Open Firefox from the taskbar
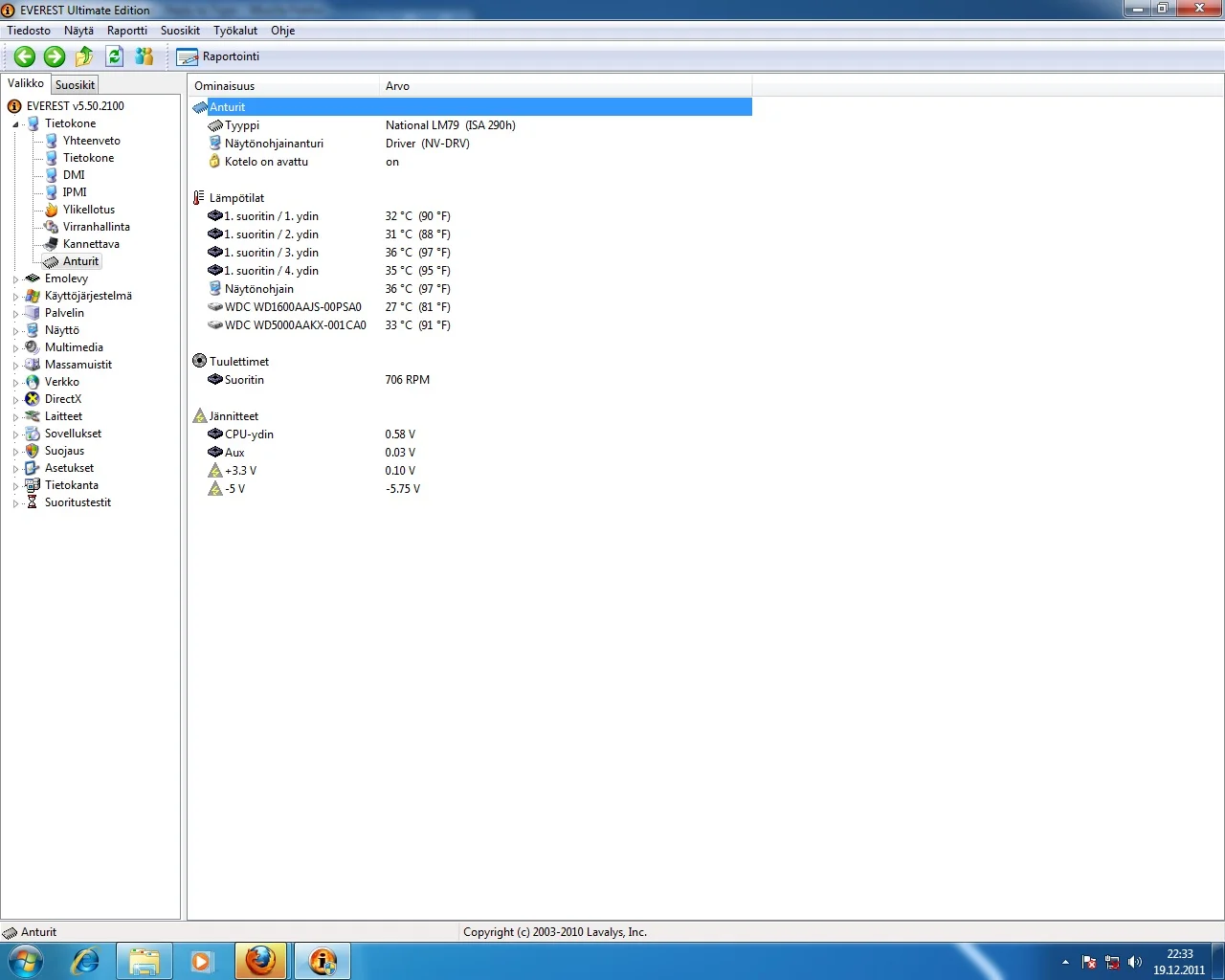This screenshot has height=980, width=1225. point(260,961)
